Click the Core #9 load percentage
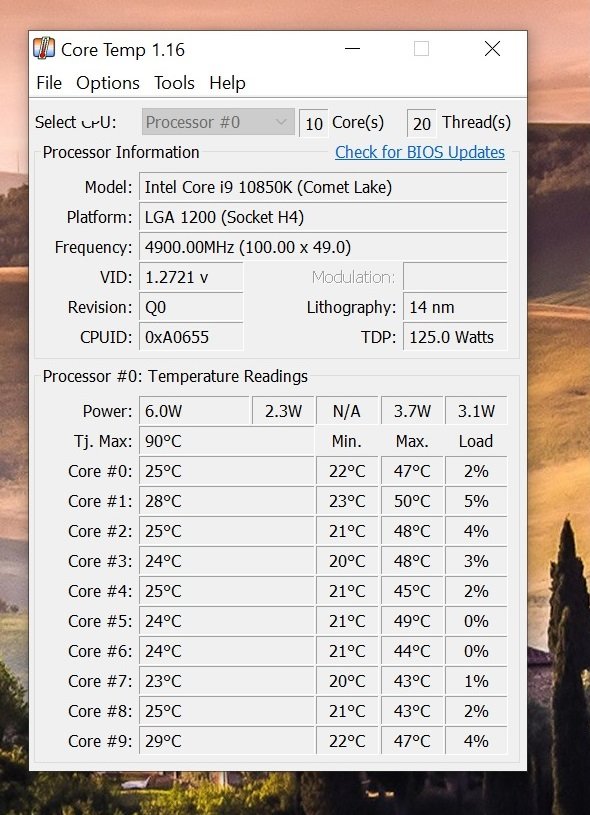This screenshot has width=590, height=815. coord(476,741)
